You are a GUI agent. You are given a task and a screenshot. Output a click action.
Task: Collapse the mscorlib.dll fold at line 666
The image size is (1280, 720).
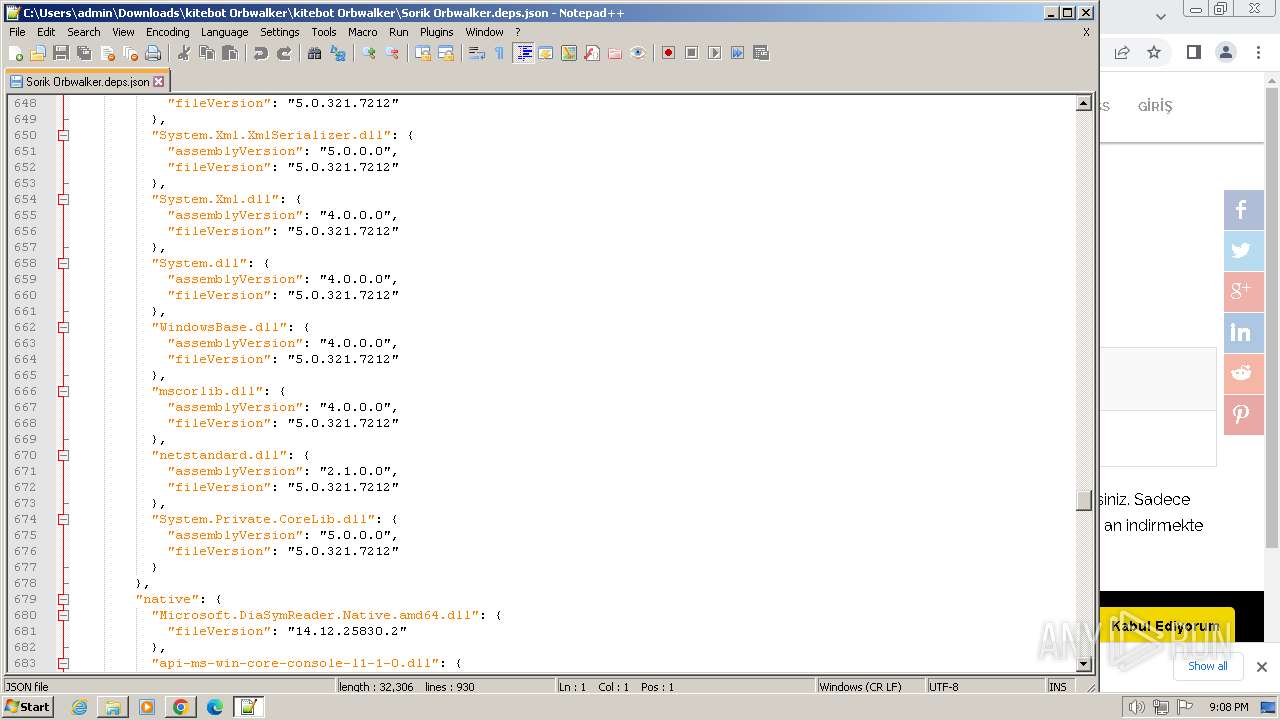[63, 391]
